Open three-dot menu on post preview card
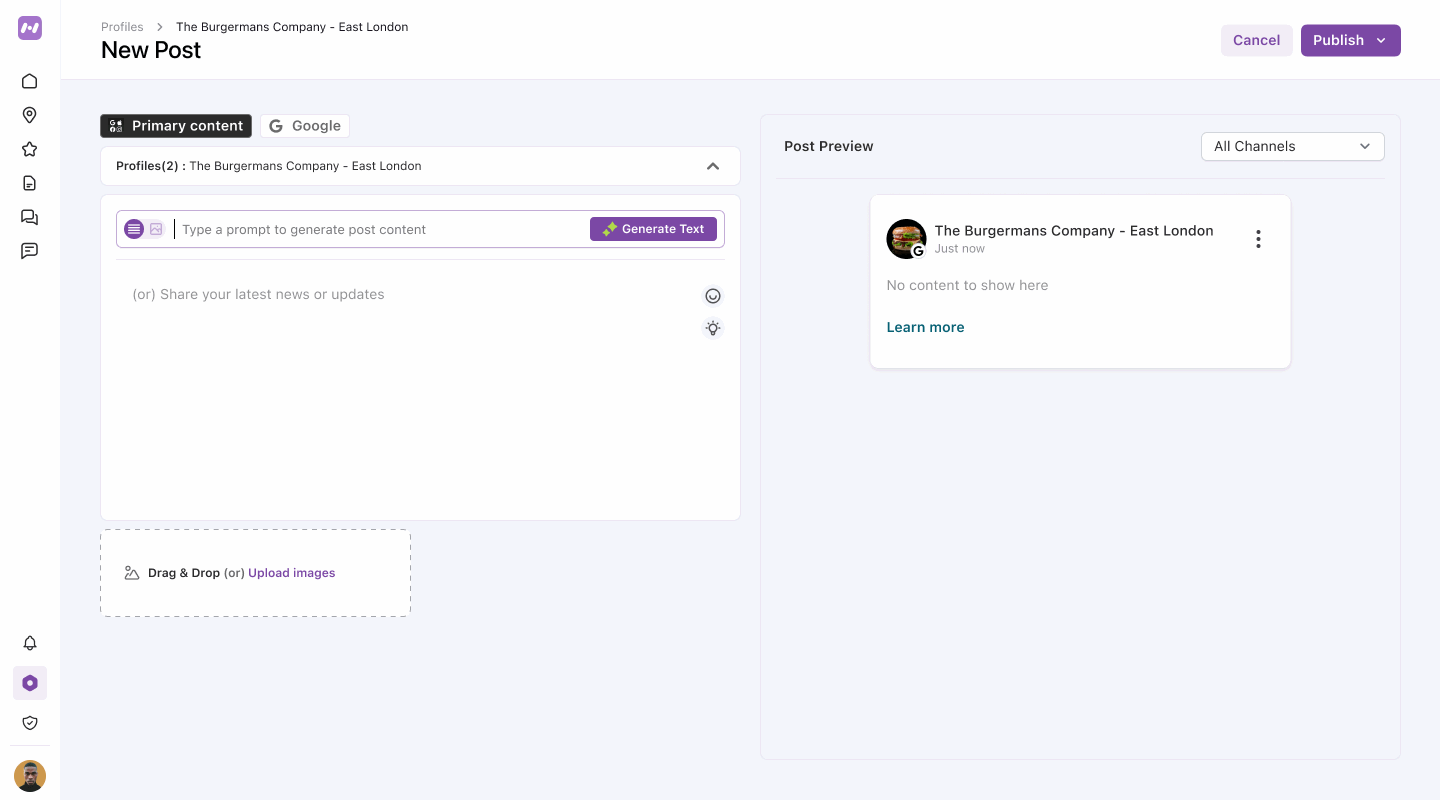This screenshot has width=1440, height=800. [1258, 239]
